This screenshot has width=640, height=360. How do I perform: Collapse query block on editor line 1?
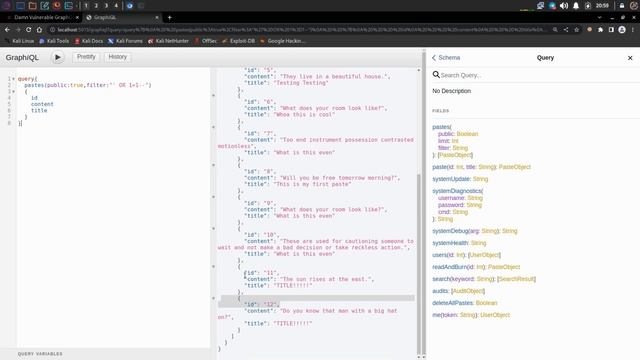13,79
